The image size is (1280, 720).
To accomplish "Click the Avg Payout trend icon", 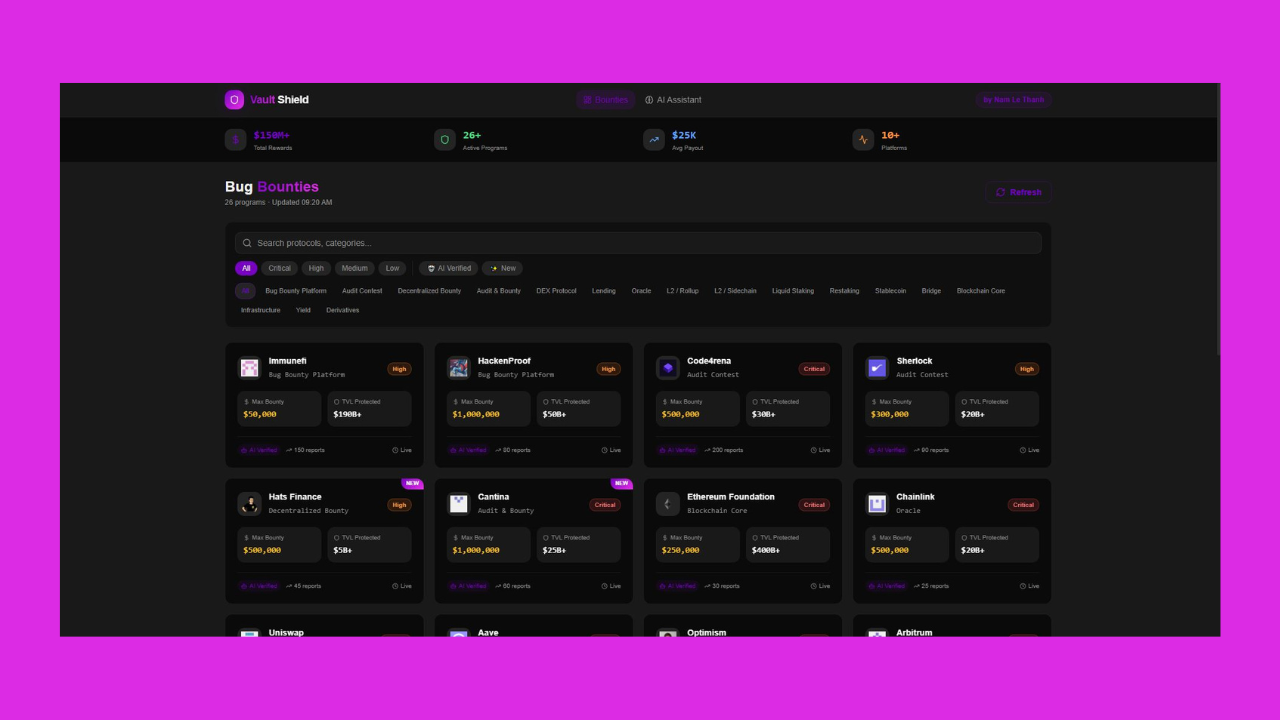I will [654, 140].
